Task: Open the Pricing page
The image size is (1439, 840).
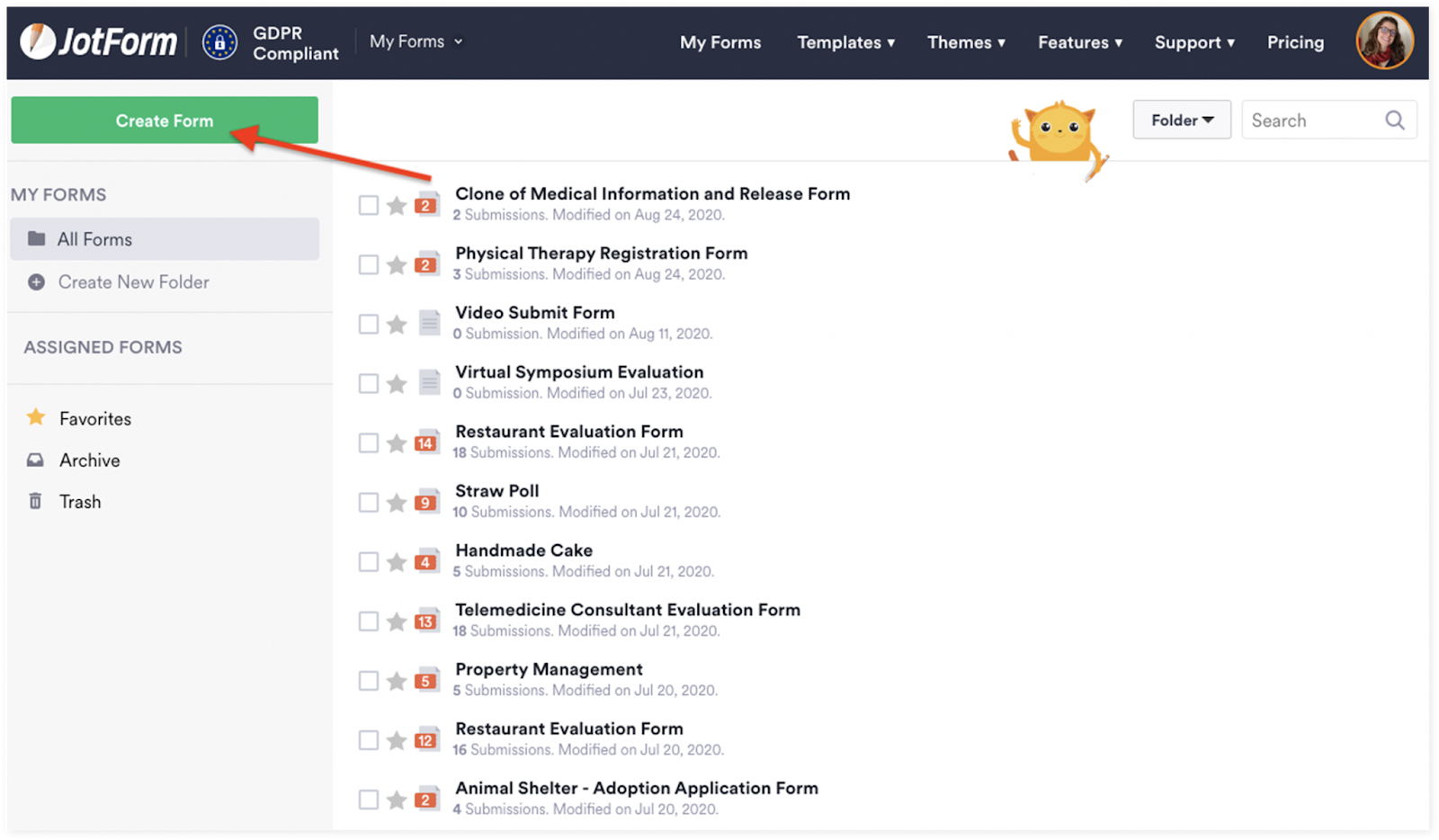Action: pyautogui.click(x=1295, y=42)
